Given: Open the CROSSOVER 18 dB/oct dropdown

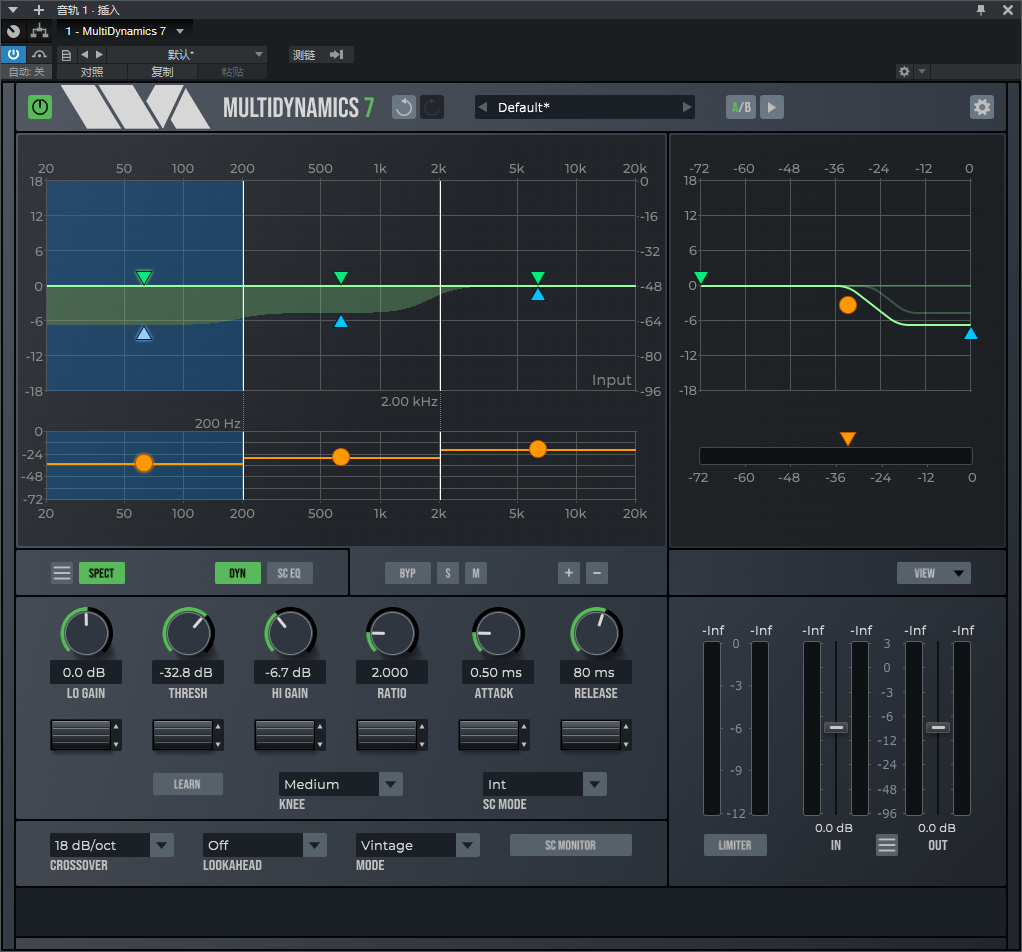Looking at the screenshot, I should 111,845.
